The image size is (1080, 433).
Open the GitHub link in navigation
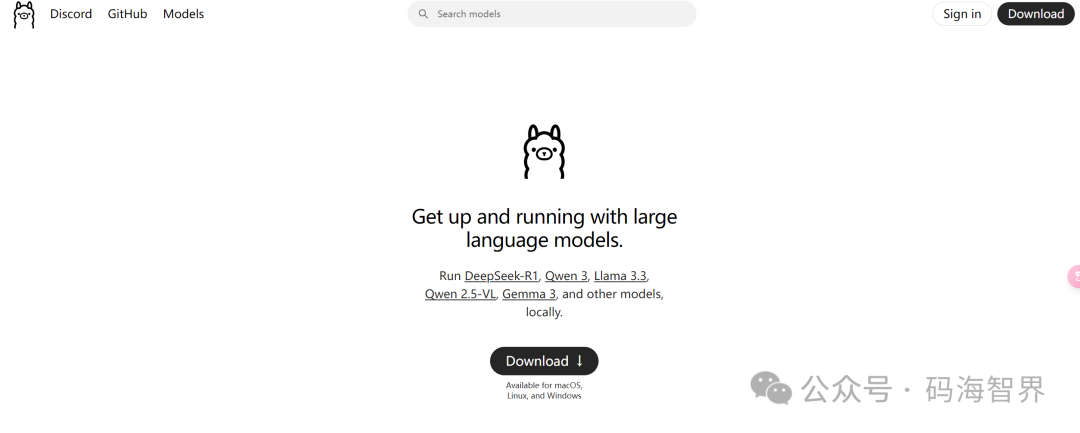click(127, 14)
